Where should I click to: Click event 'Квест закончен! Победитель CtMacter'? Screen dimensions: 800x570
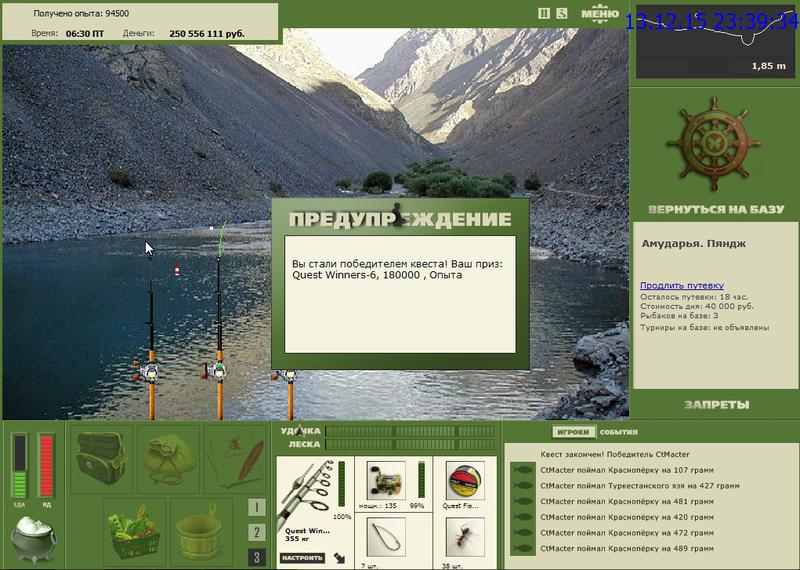[x=615, y=454]
